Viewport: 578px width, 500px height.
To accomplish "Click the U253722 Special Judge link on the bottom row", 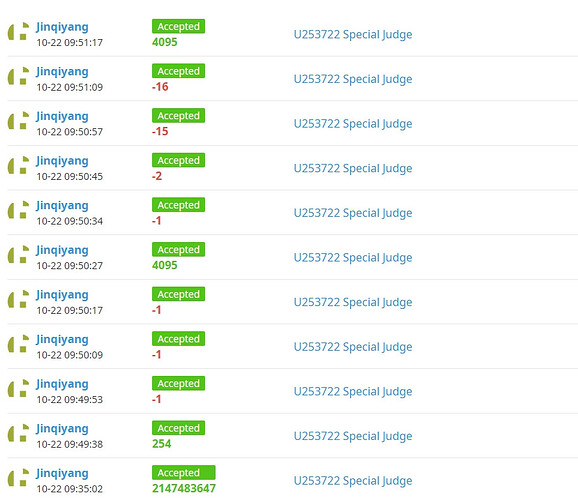I will click(353, 481).
